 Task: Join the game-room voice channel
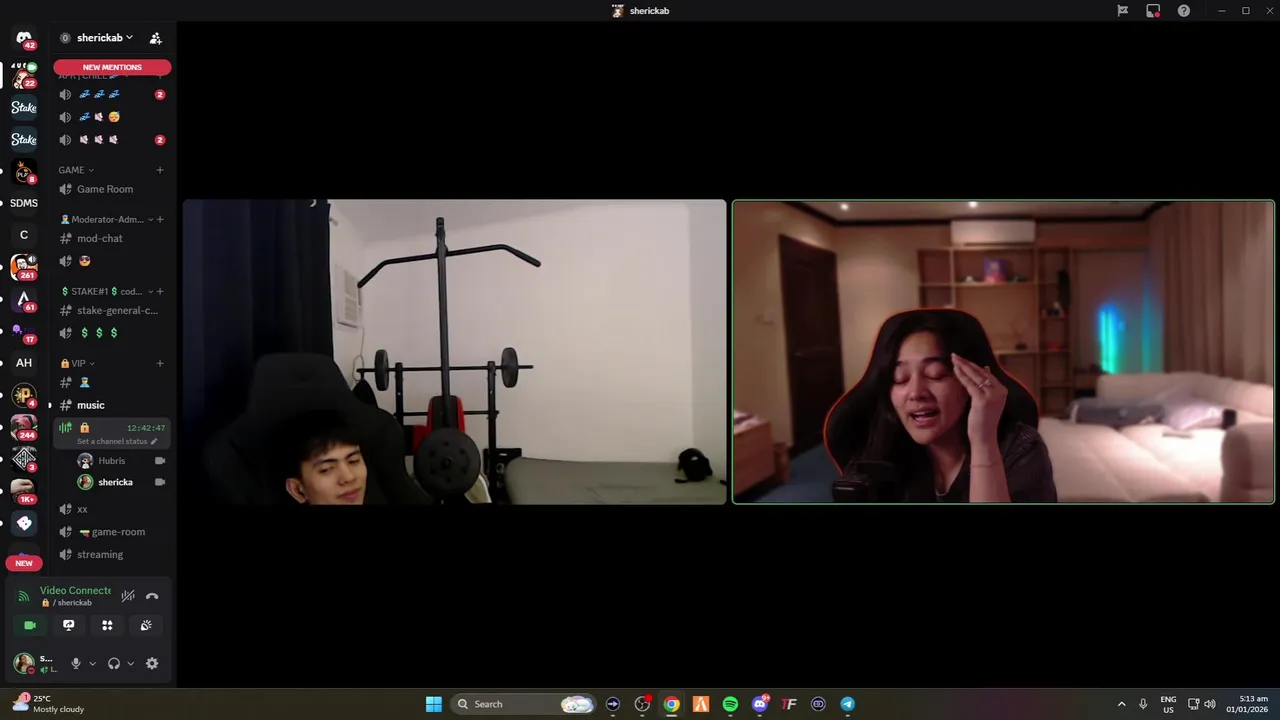click(112, 532)
